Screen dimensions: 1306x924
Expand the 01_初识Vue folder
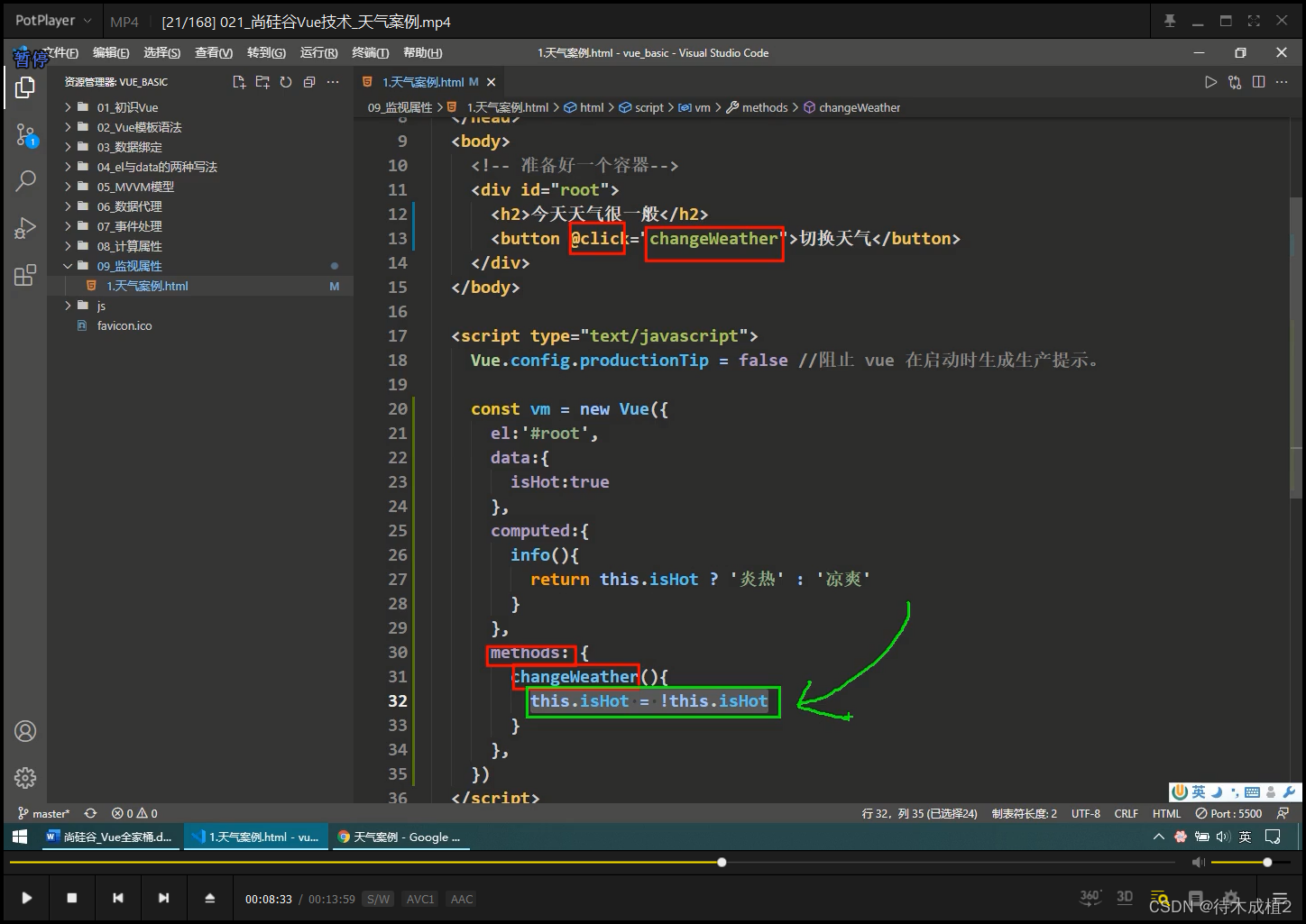point(68,107)
